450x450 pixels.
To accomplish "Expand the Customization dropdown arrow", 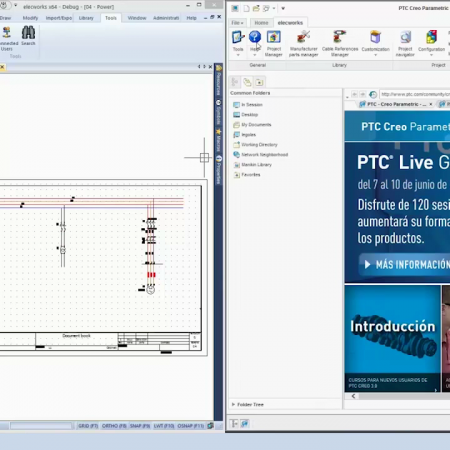I will 375,55.
